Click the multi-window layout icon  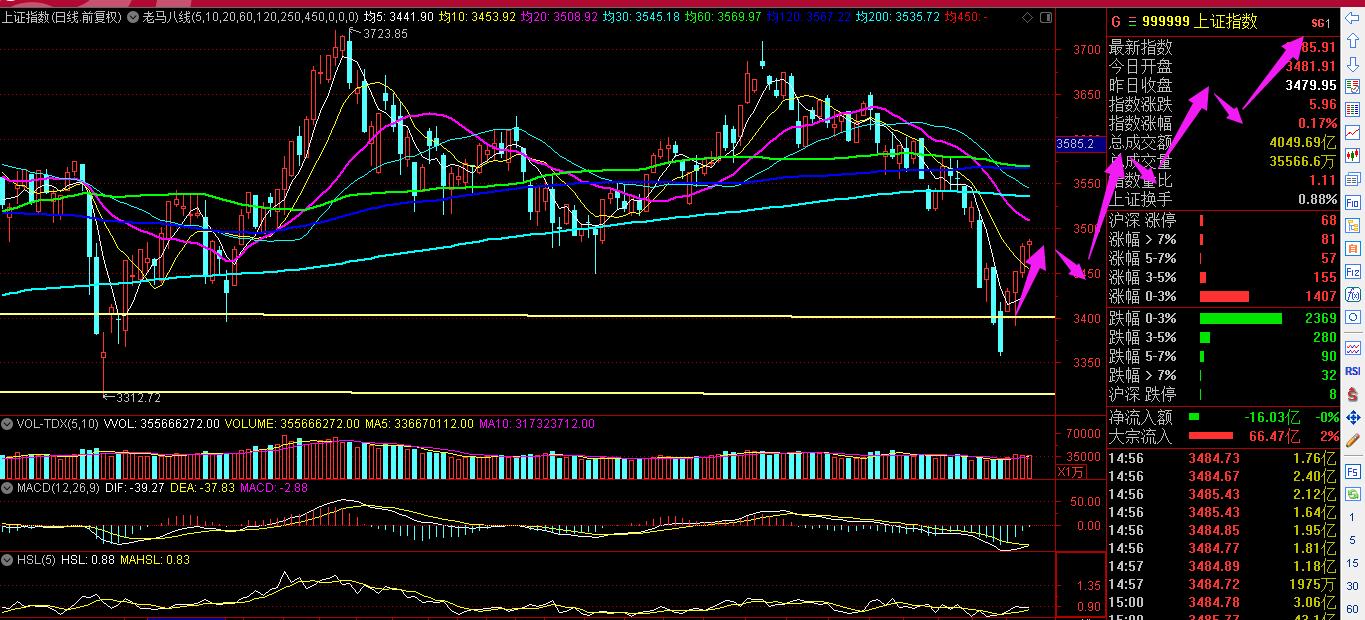[1353, 179]
